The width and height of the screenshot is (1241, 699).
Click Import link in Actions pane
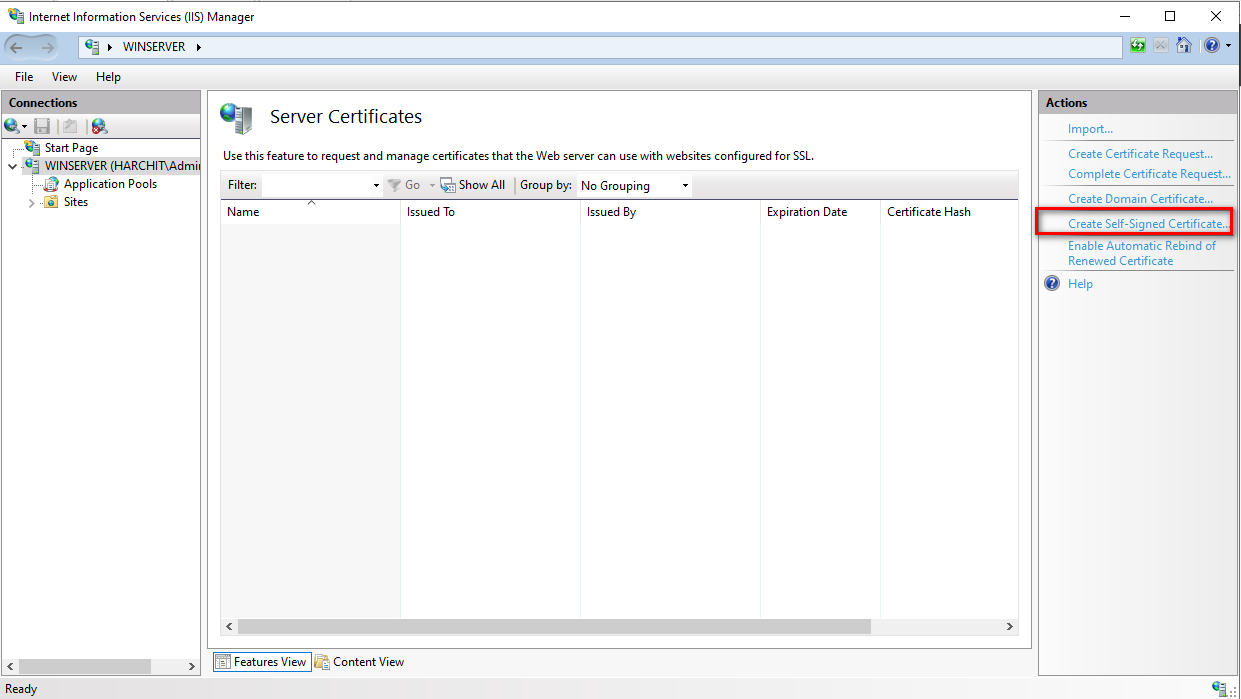tap(1090, 129)
